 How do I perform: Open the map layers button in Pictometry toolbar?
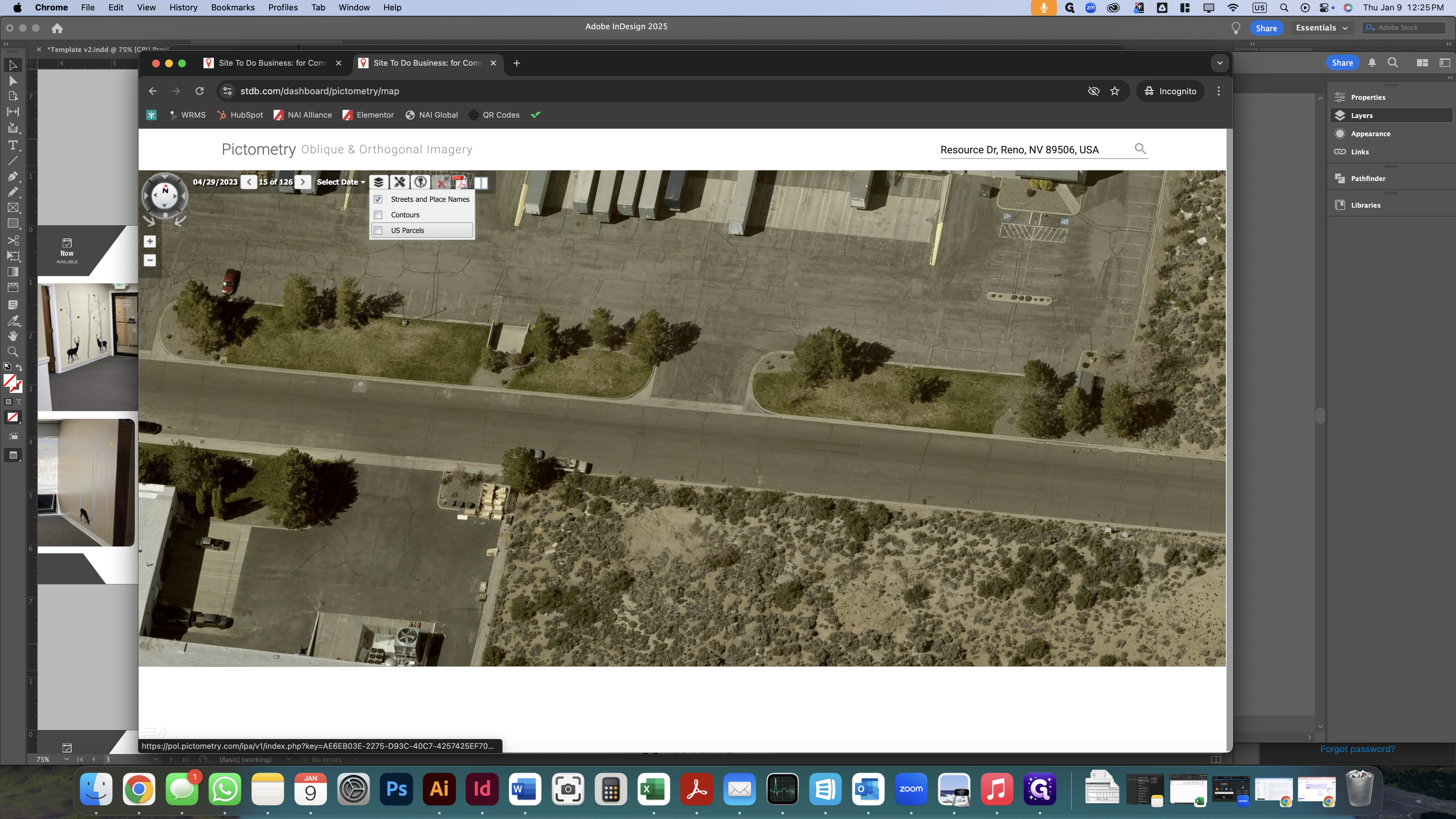tap(379, 182)
